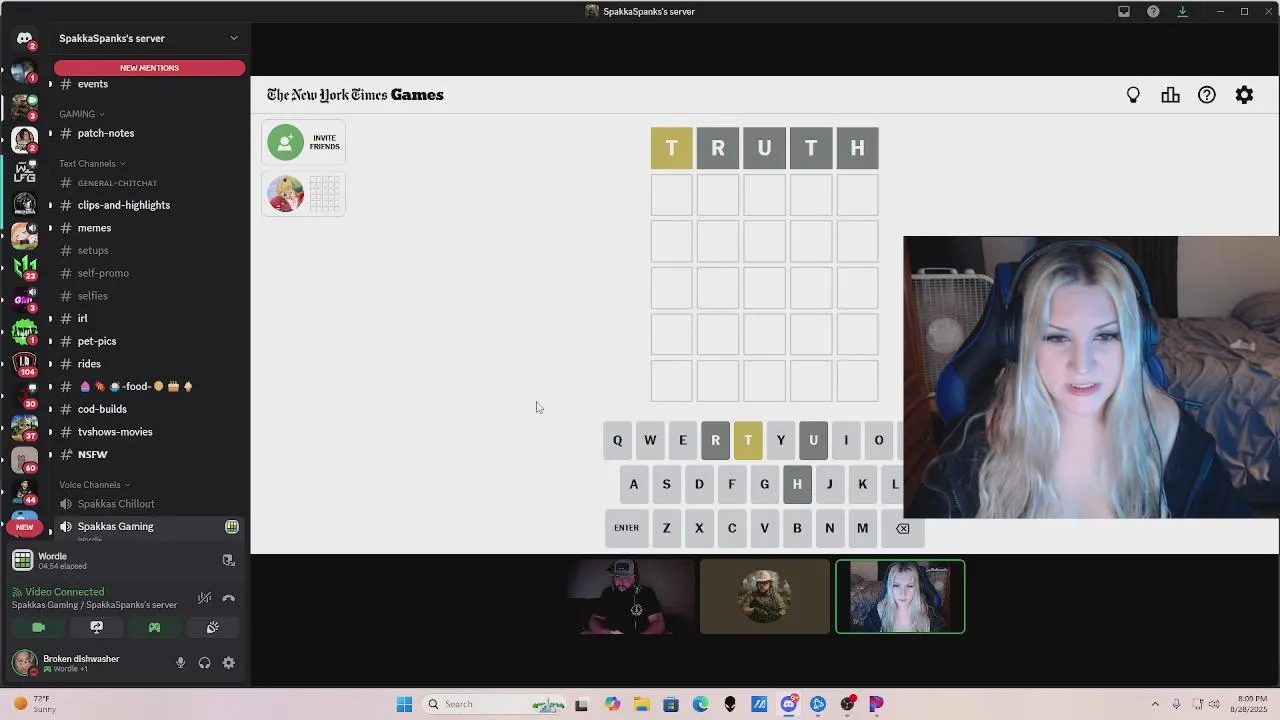Click the leave activity icon next to Wordle
Screen dimensions: 1280x720
point(228,560)
